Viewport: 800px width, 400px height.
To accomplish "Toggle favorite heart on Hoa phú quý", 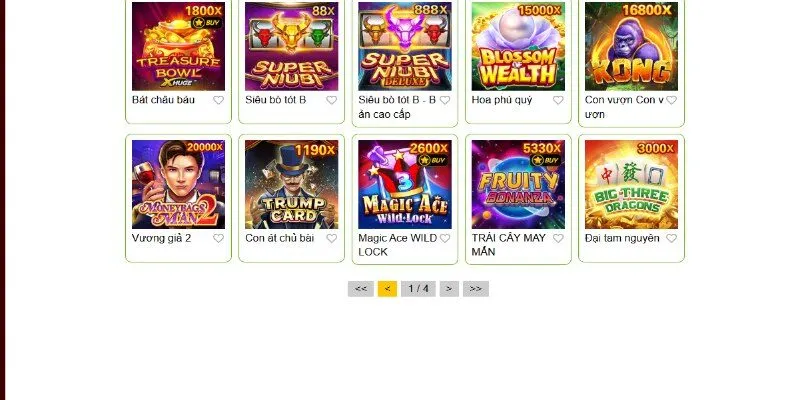I will tap(558, 100).
